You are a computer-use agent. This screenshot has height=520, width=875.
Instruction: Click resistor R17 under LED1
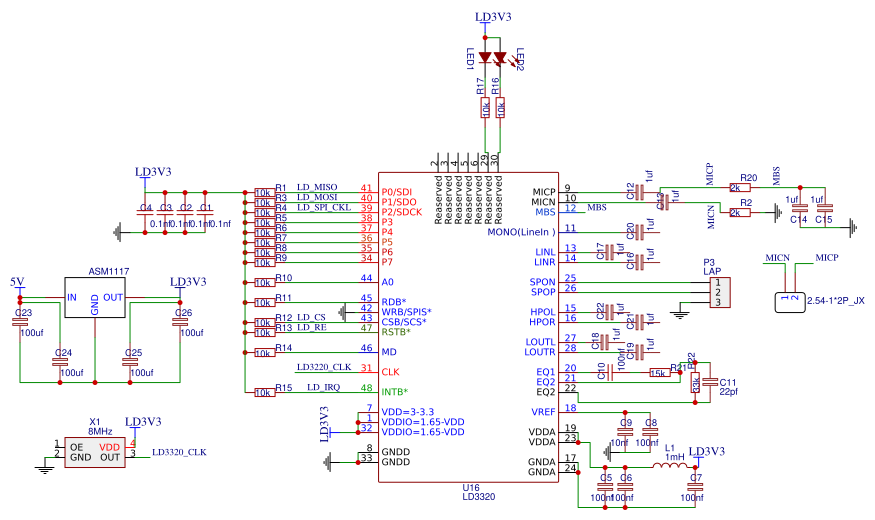[x=485, y=108]
